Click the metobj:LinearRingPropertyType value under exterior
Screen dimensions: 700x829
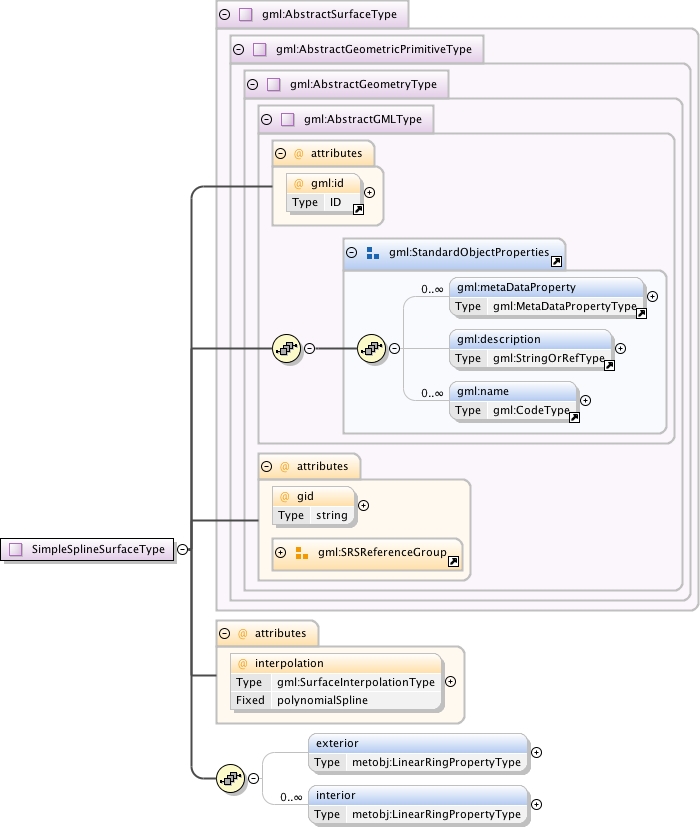[x=436, y=762]
